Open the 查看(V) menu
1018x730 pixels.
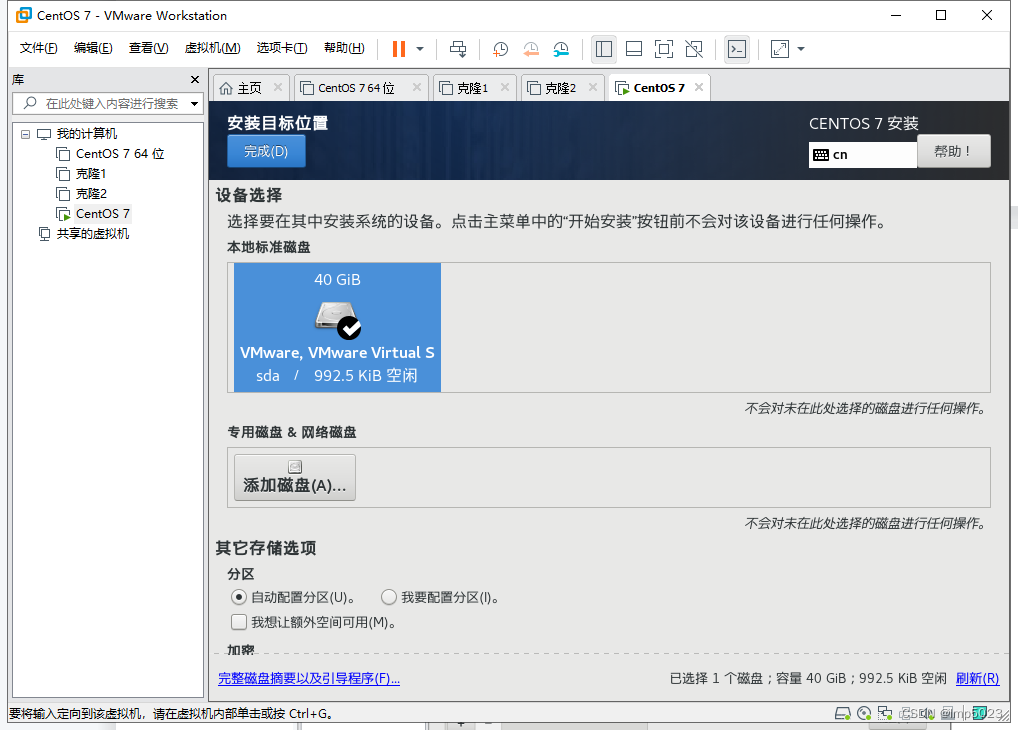pos(149,48)
